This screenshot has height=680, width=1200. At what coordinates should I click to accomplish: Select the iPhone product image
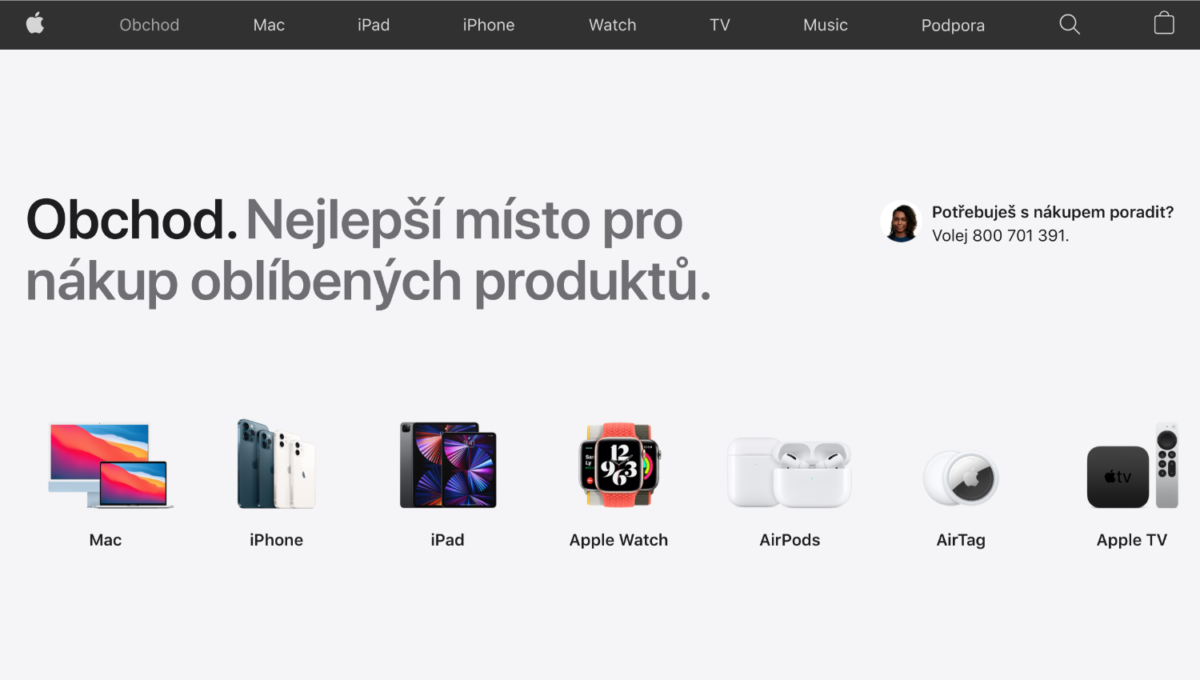[x=276, y=464]
